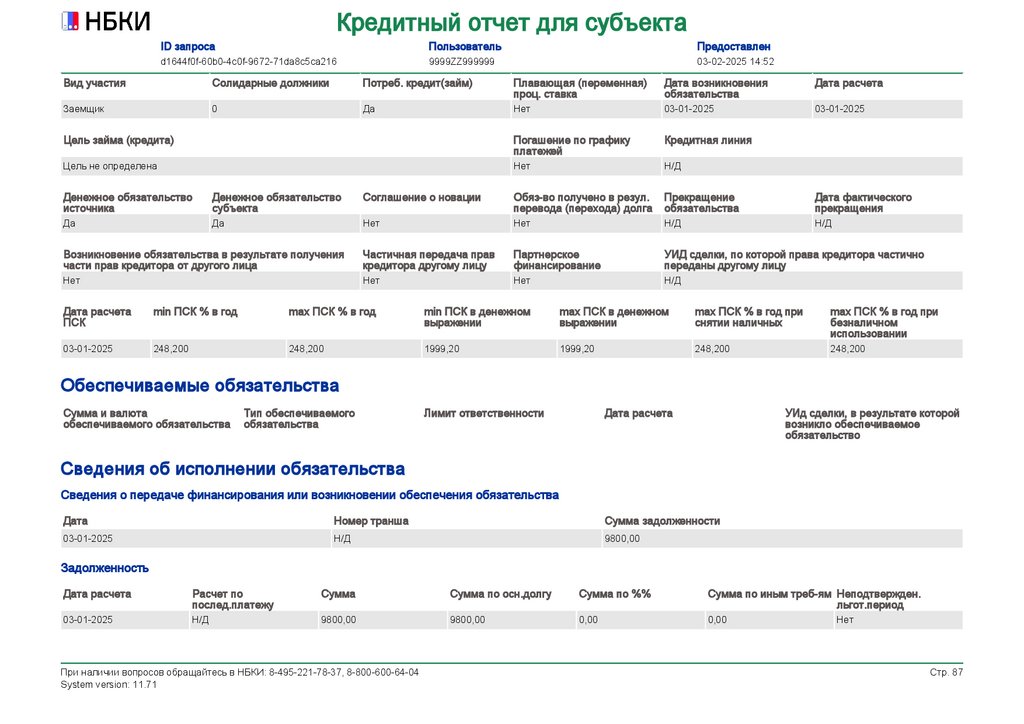Click the Предоставлен date 03-02-2025 14:52

click(x=735, y=61)
